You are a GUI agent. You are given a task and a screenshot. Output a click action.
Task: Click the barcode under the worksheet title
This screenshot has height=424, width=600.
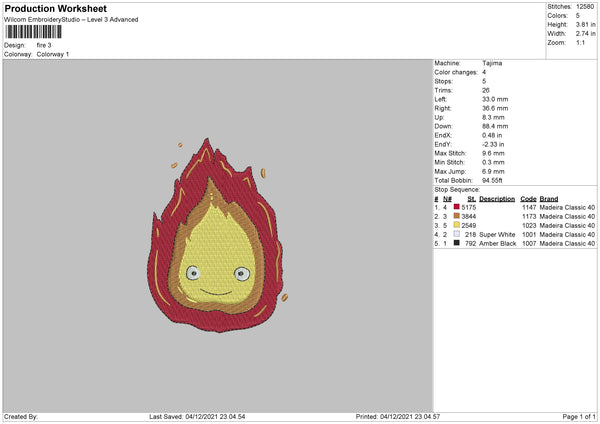(33, 32)
